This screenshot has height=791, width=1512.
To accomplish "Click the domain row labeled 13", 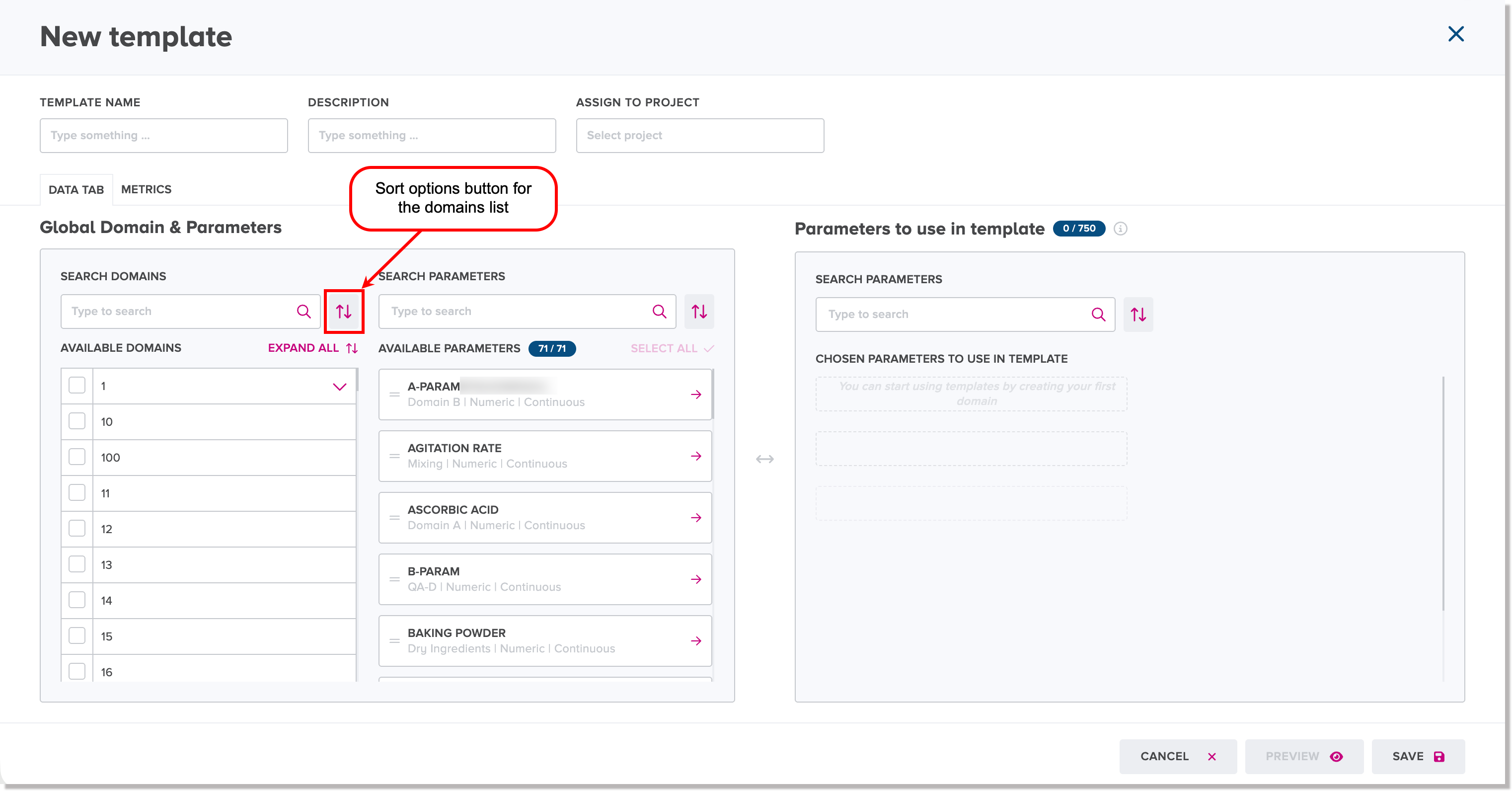I will 208,564.
